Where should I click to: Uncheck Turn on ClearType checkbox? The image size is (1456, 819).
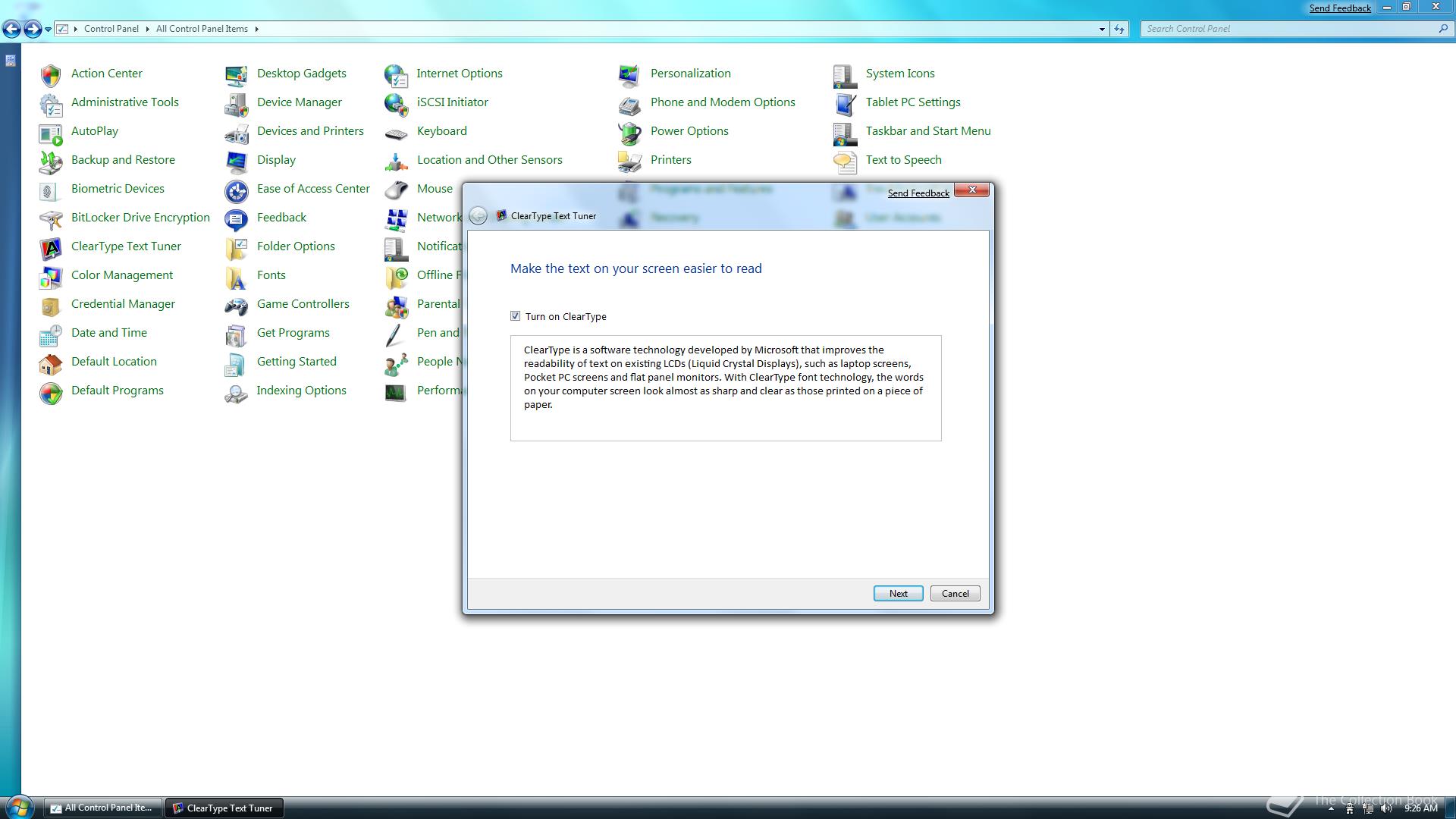(x=516, y=316)
